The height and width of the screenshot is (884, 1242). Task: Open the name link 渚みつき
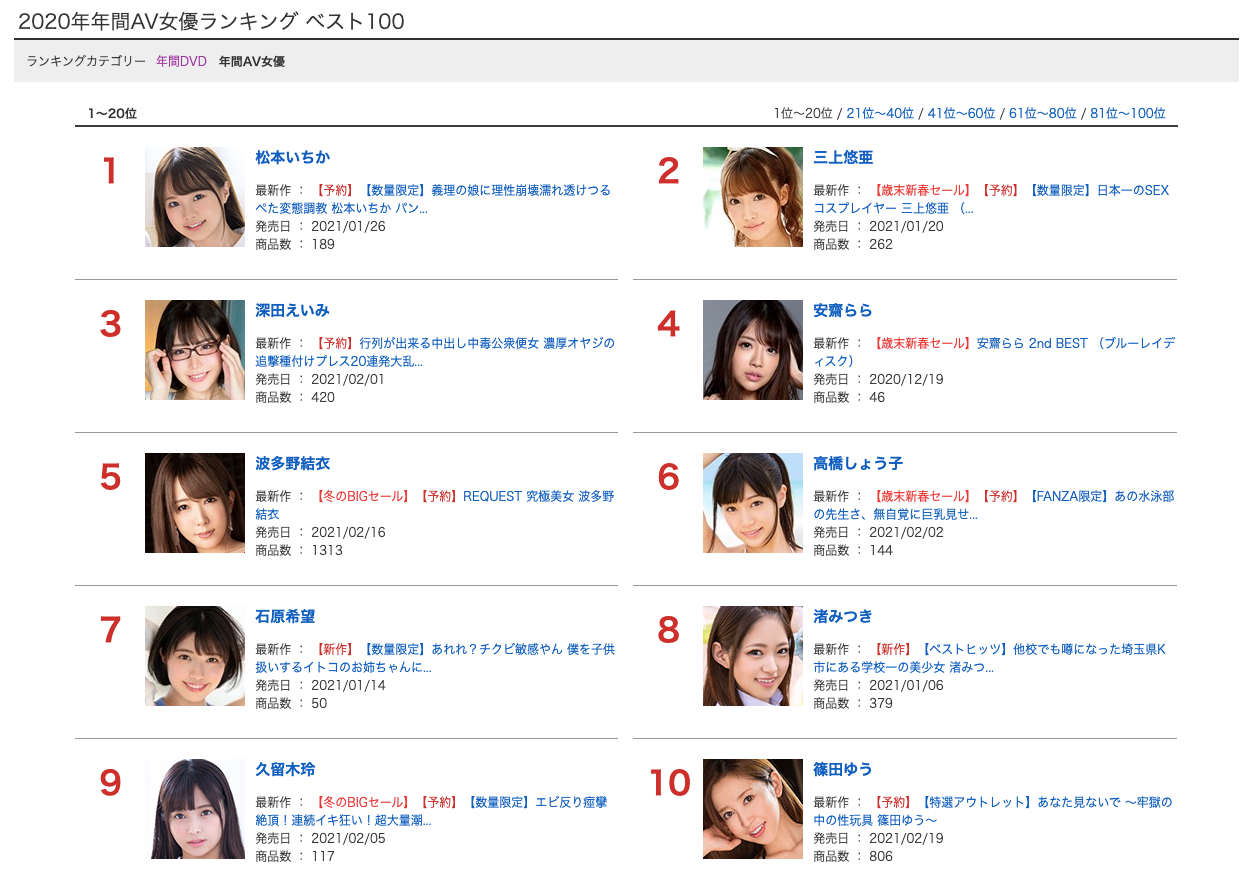[x=843, y=616]
